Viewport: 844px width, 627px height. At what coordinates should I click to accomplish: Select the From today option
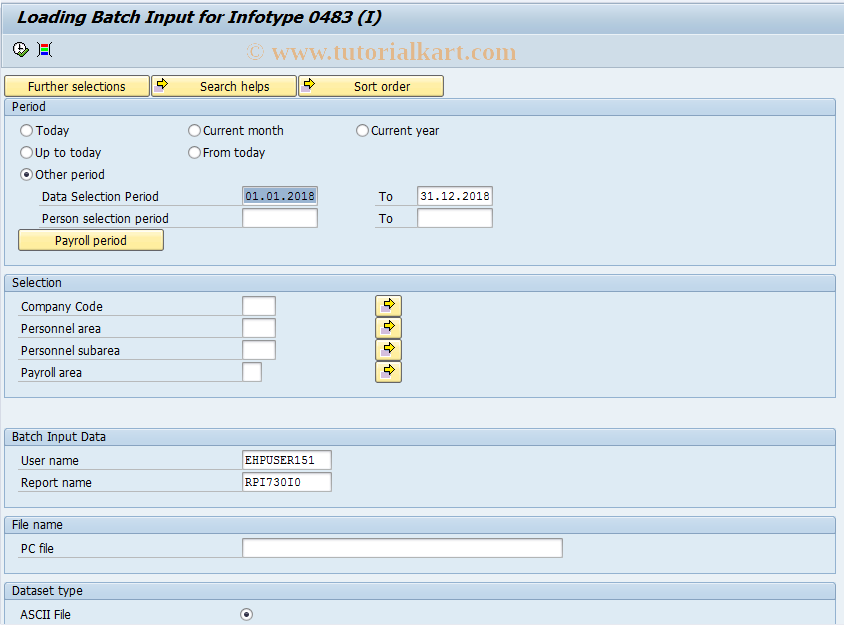(194, 153)
